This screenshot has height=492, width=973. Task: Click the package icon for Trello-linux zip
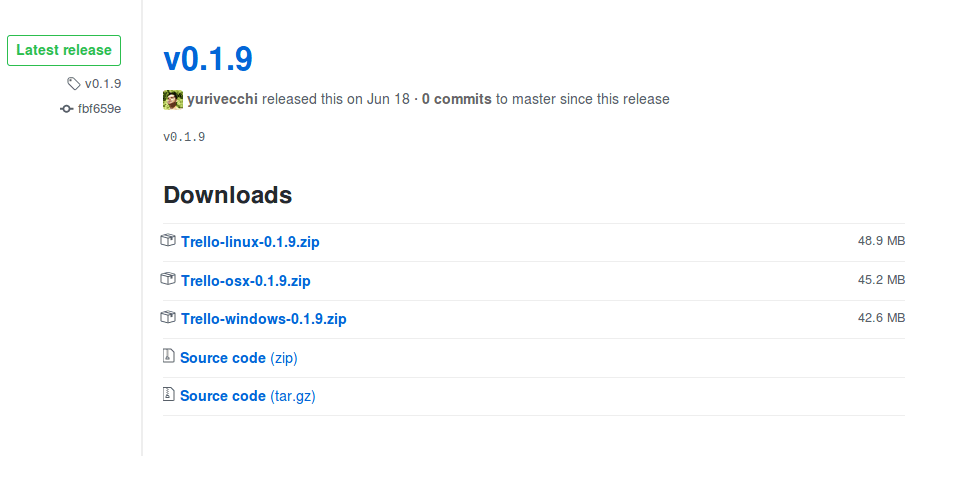tap(168, 241)
